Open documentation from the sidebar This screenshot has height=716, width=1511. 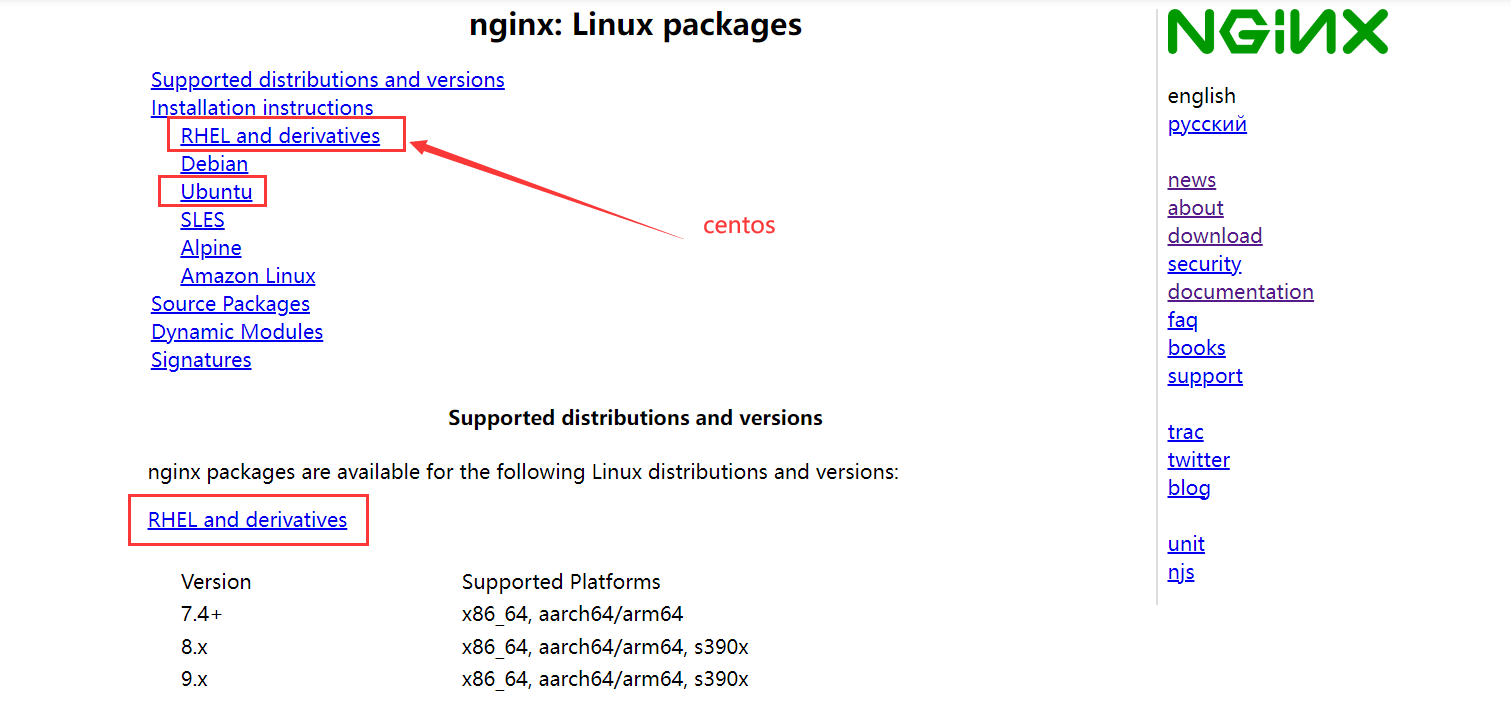(x=1241, y=292)
